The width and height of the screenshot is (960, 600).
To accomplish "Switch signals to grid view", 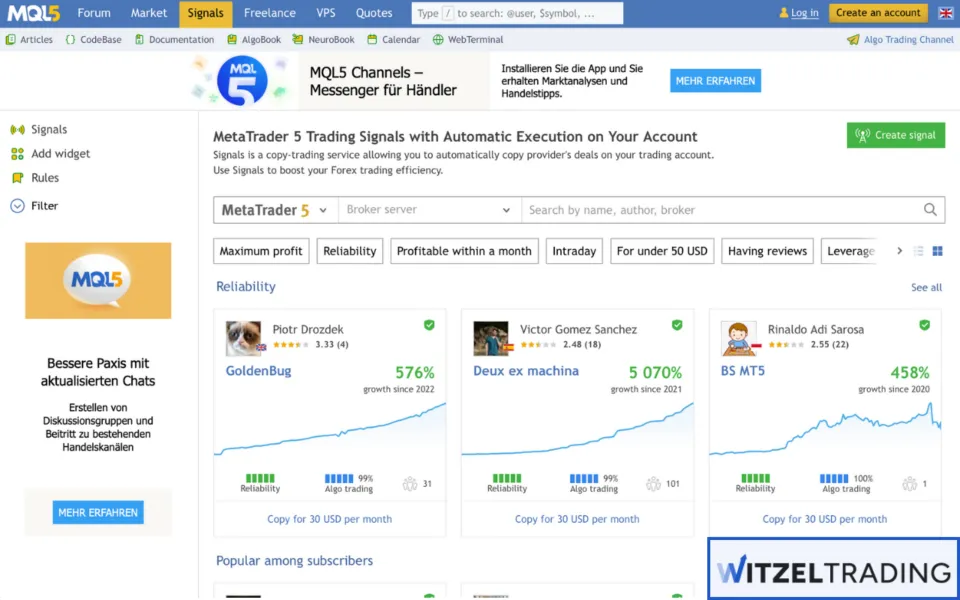I will (x=938, y=251).
